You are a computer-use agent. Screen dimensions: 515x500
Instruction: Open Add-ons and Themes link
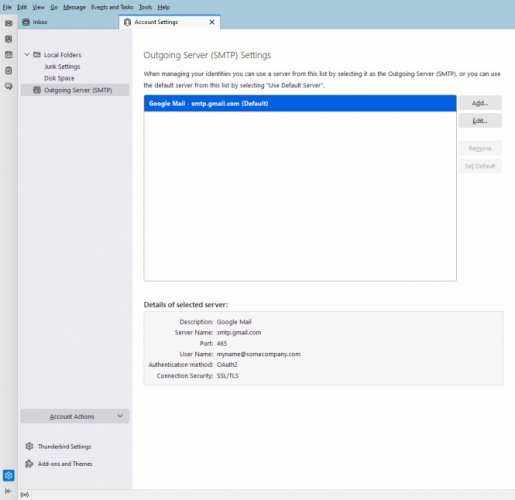pyautogui.click(x=65, y=464)
